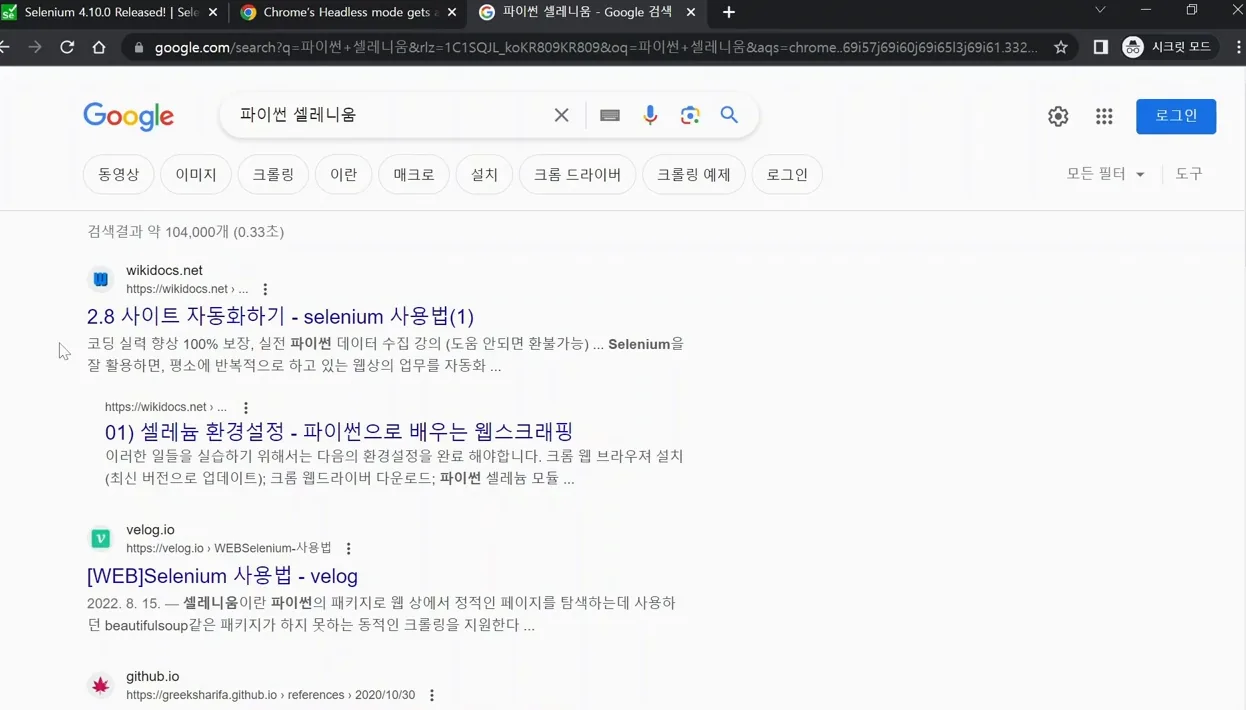The height and width of the screenshot is (710, 1246).
Task: Select the 크롬 드라이버 filter chip
Action: [577, 174]
